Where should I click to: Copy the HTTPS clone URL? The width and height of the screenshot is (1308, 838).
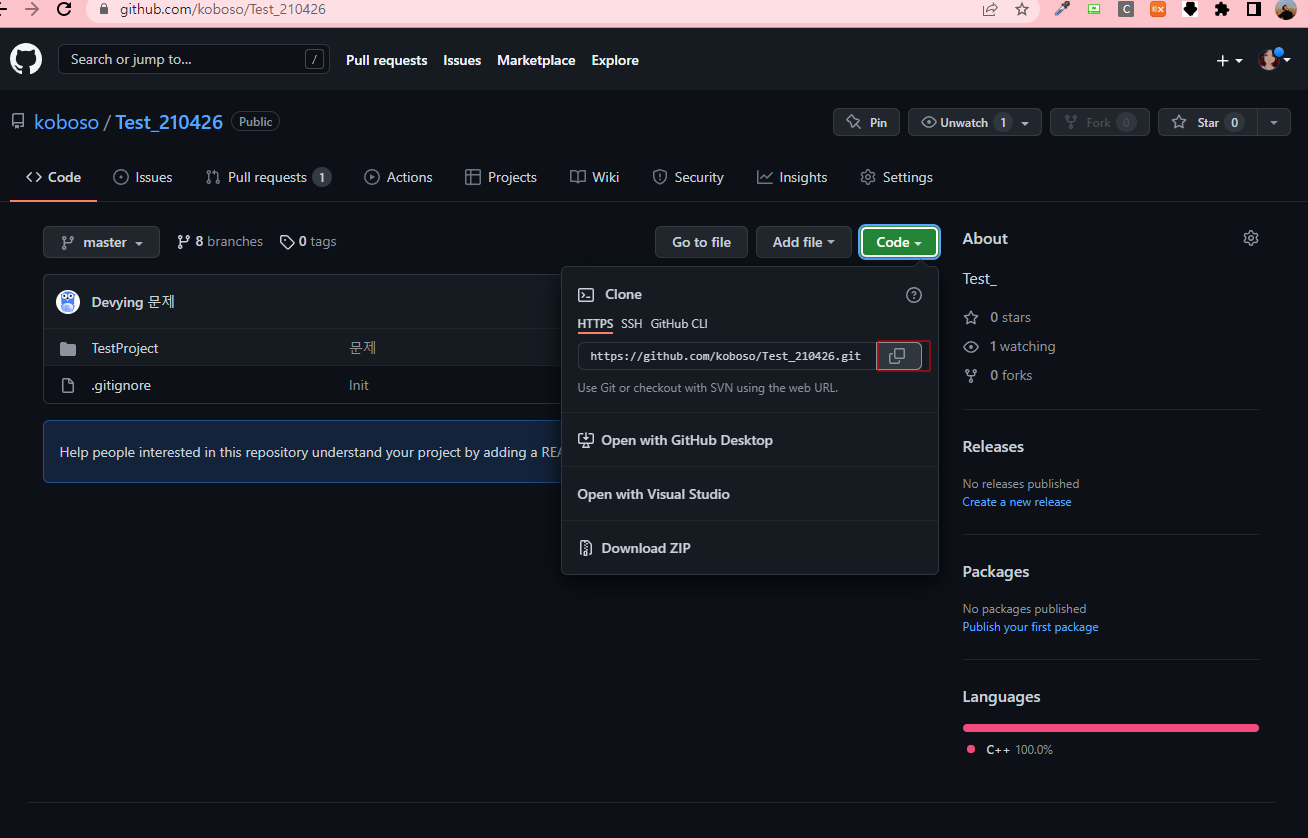click(898, 356)
